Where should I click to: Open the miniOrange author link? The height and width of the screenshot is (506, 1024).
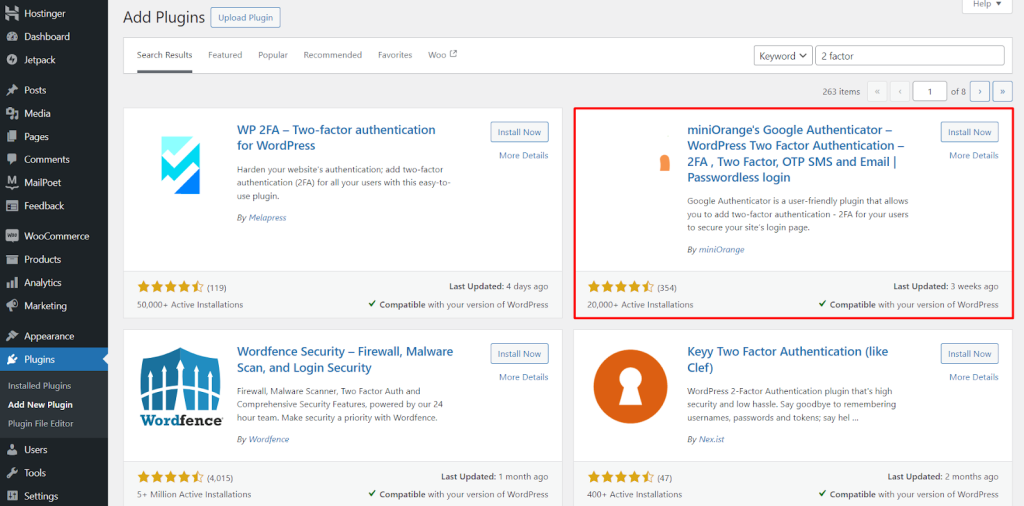721,249
